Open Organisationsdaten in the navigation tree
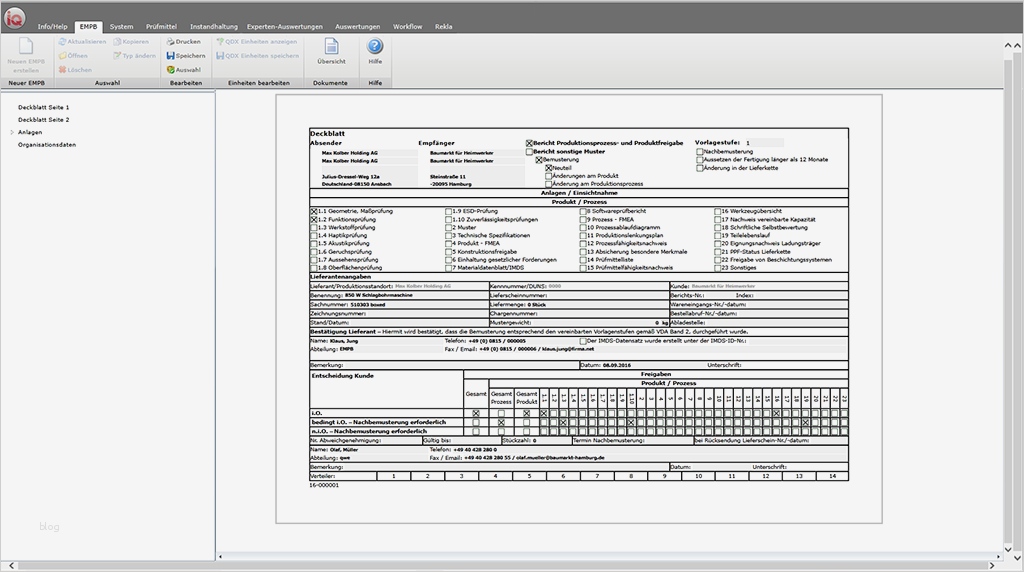The image size is (1024, 572). coord(46,145)
